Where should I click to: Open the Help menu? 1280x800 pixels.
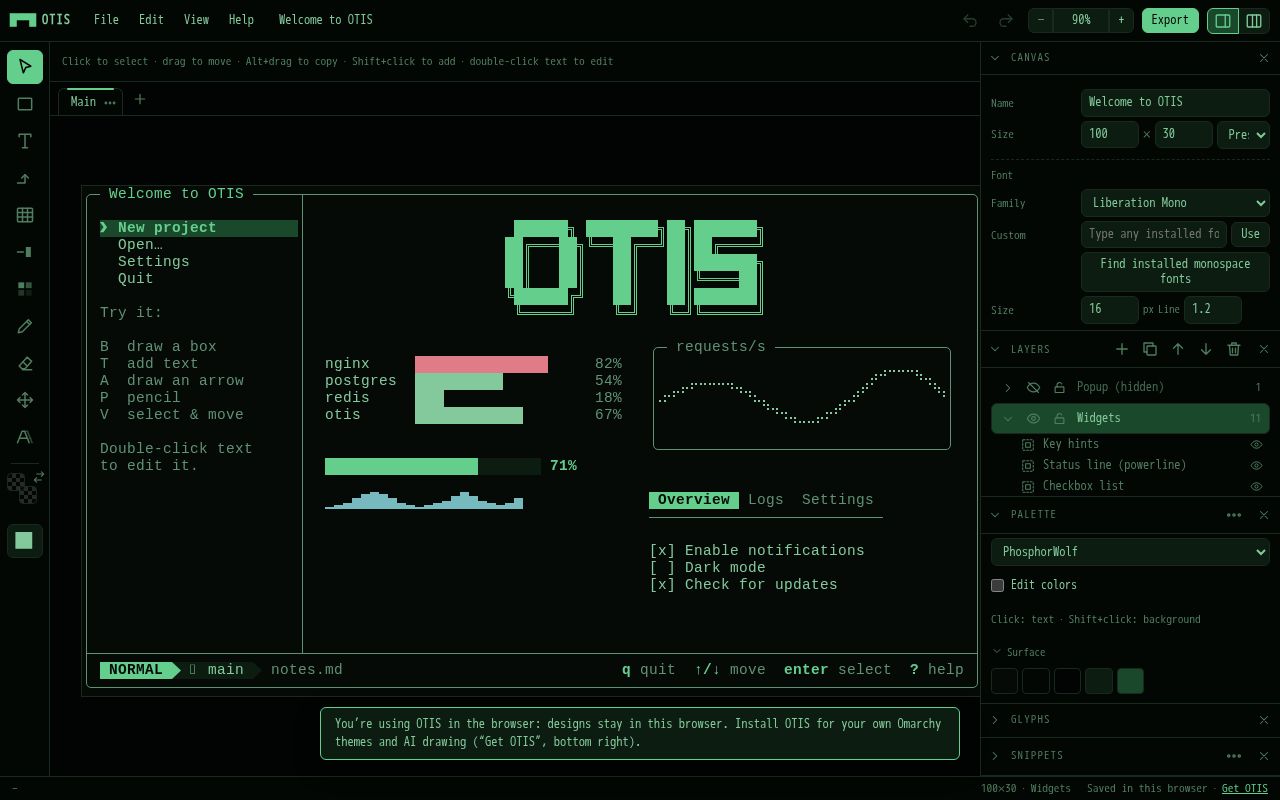point(241,20)
